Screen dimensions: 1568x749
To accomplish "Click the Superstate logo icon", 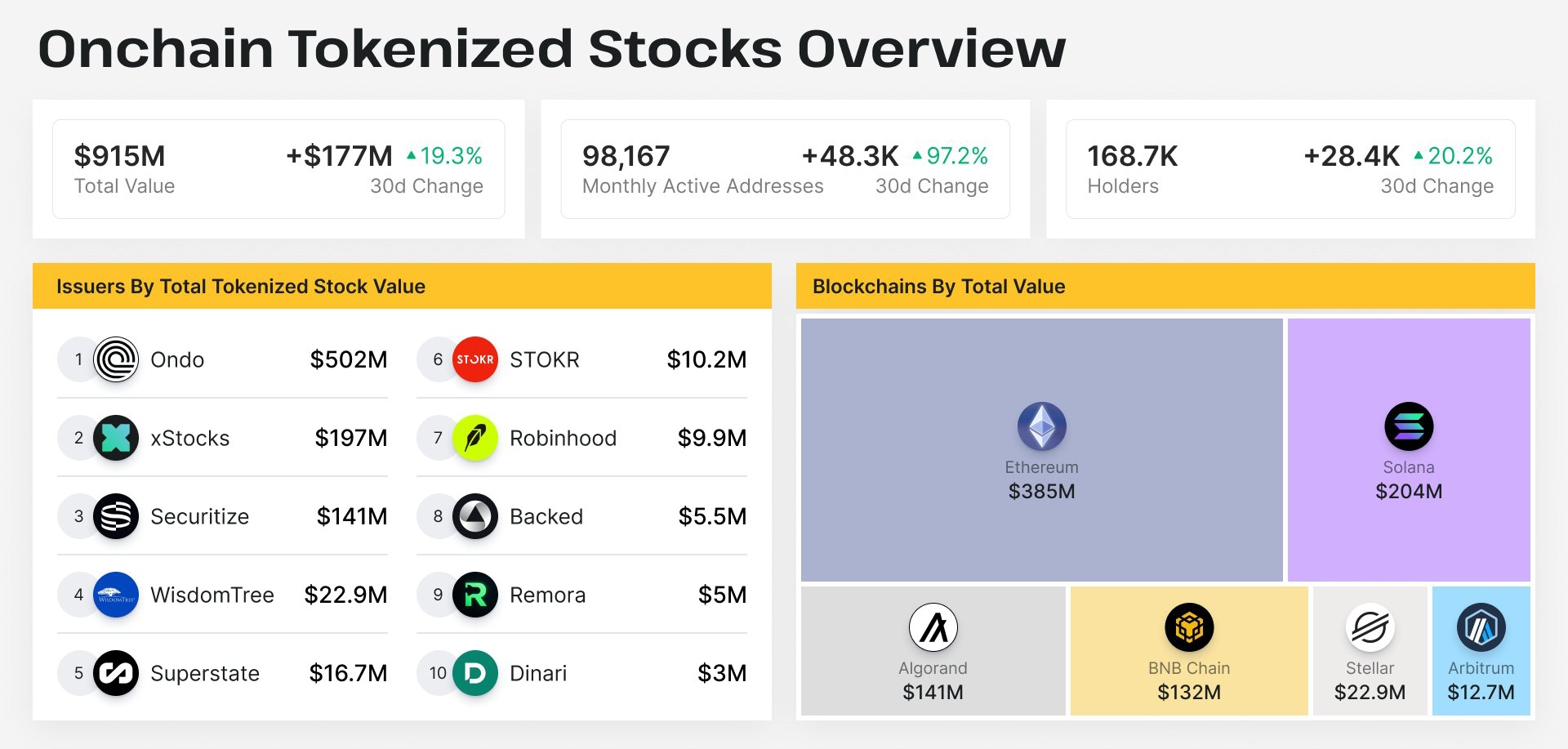I will point(116,673).
